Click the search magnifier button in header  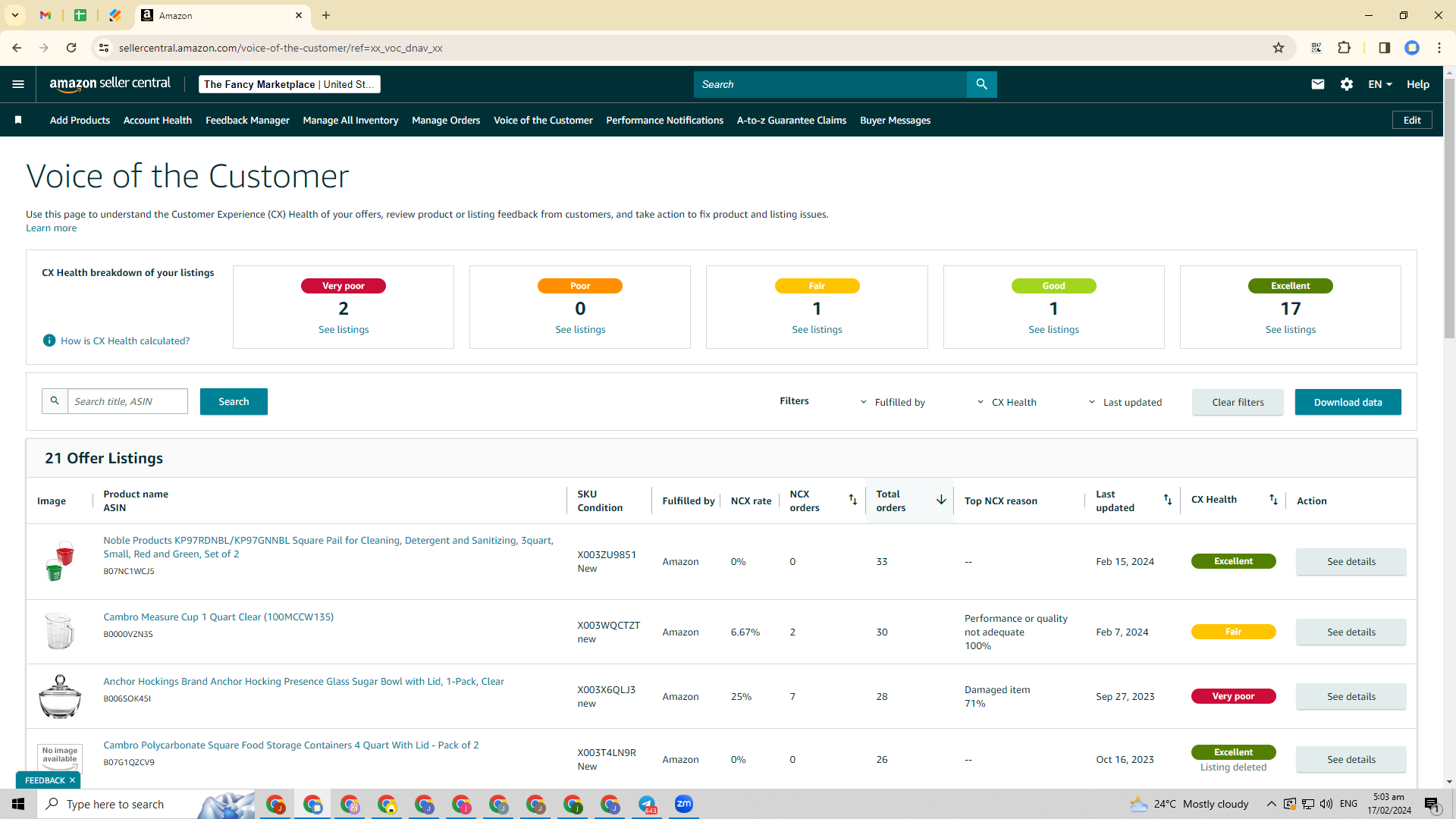coord(982,84)
